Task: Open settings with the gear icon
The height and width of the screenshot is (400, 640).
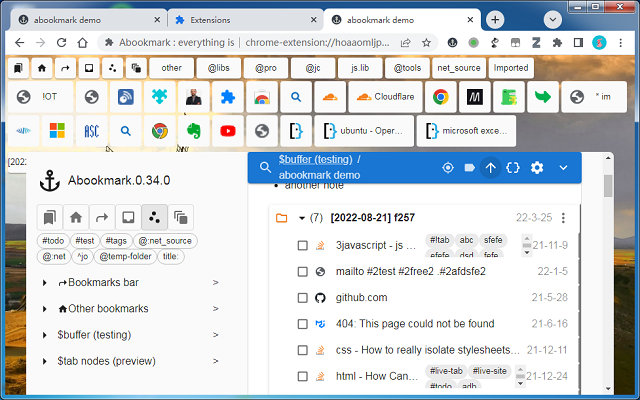Action: point(537,168)
